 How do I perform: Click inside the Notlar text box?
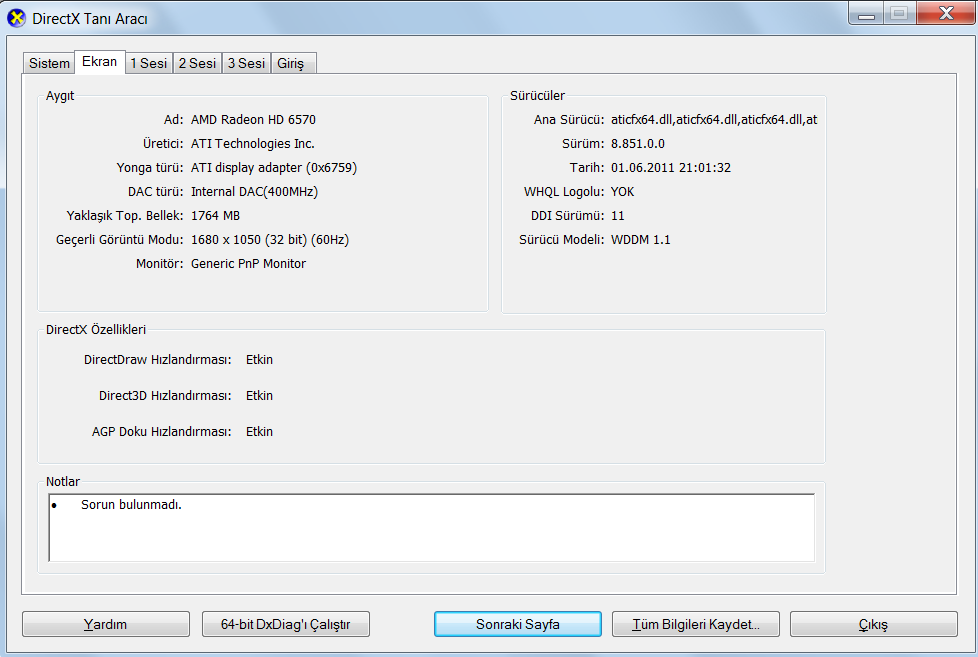point(432,528)
